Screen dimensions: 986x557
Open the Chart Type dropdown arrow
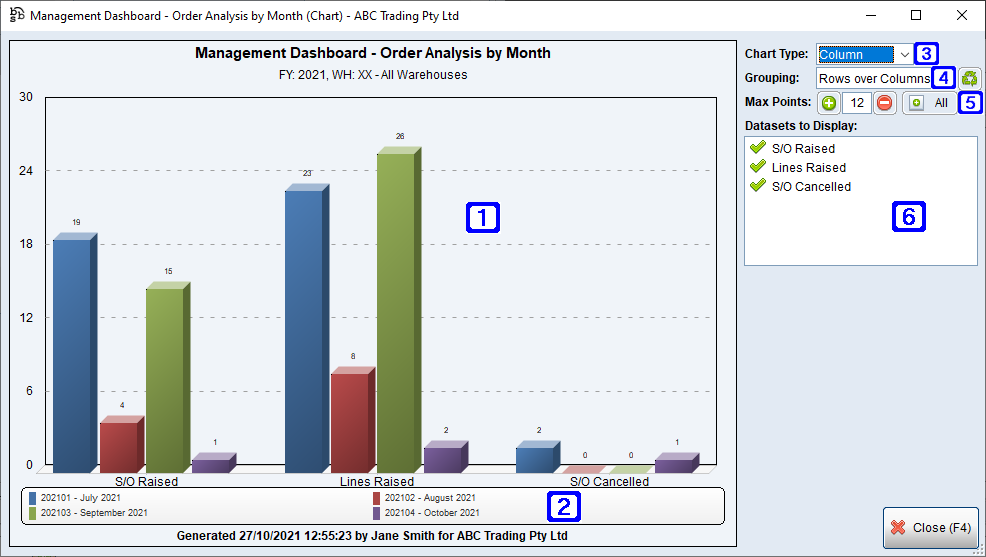click(x=904, y=55)
